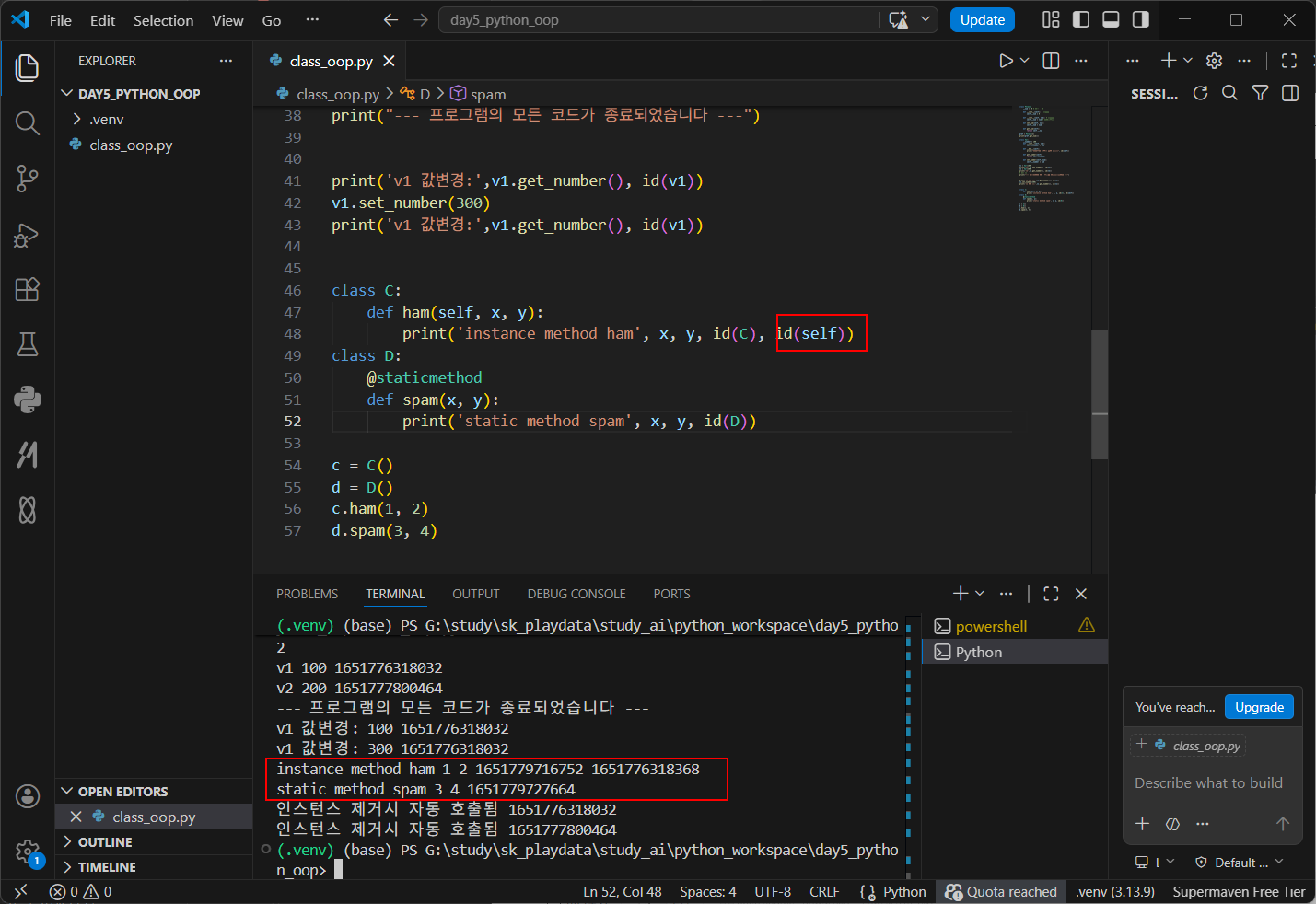
Task: Click the Update button
Action: pyautogui.click(x=982, y=20)
